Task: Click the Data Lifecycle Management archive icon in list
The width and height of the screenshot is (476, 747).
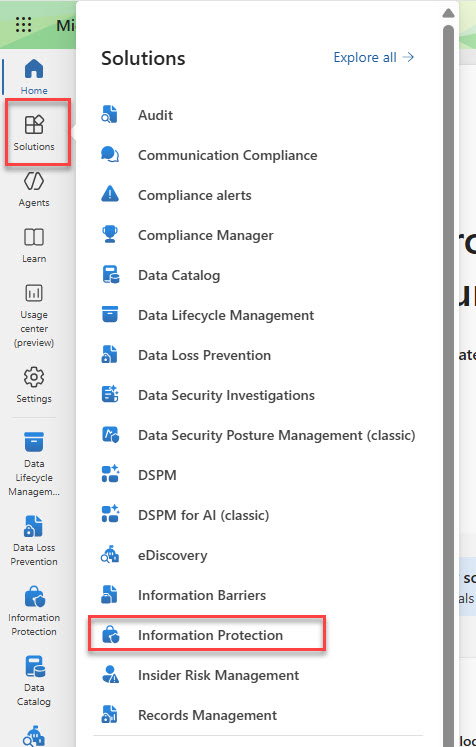Action: (x=110, y=315)
